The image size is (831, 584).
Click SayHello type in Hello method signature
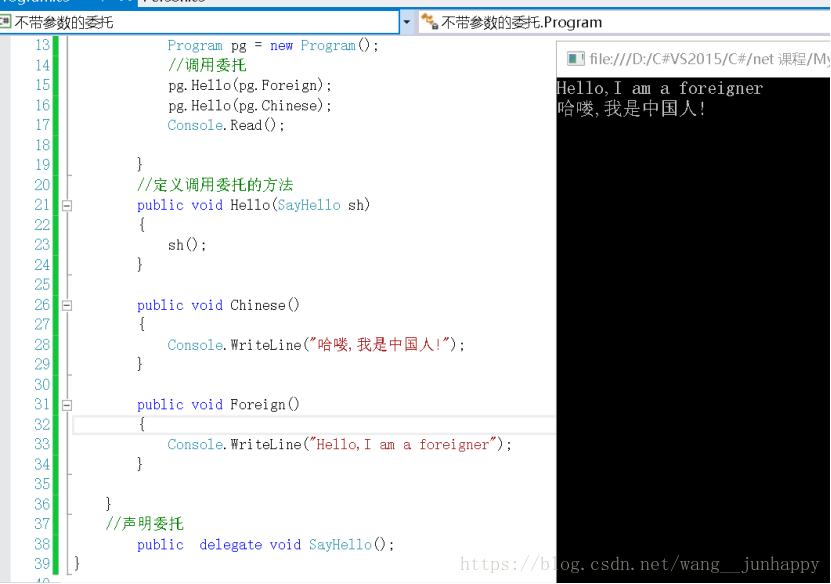309,205
